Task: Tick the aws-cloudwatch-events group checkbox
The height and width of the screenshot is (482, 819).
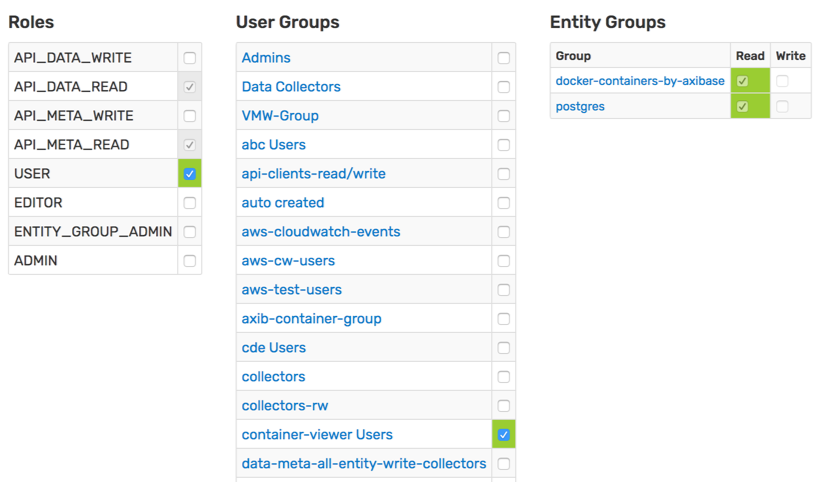Action: click(504, 232)
